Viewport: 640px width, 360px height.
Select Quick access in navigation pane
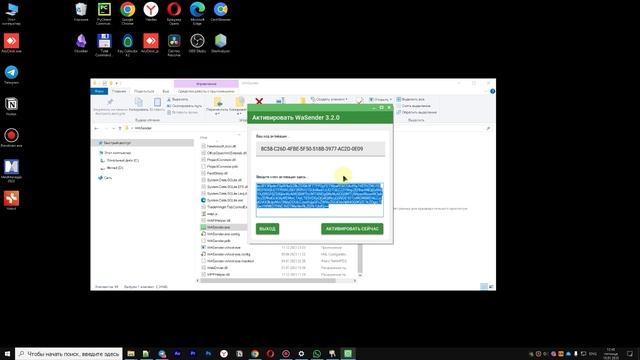click(x=142, y=143)
